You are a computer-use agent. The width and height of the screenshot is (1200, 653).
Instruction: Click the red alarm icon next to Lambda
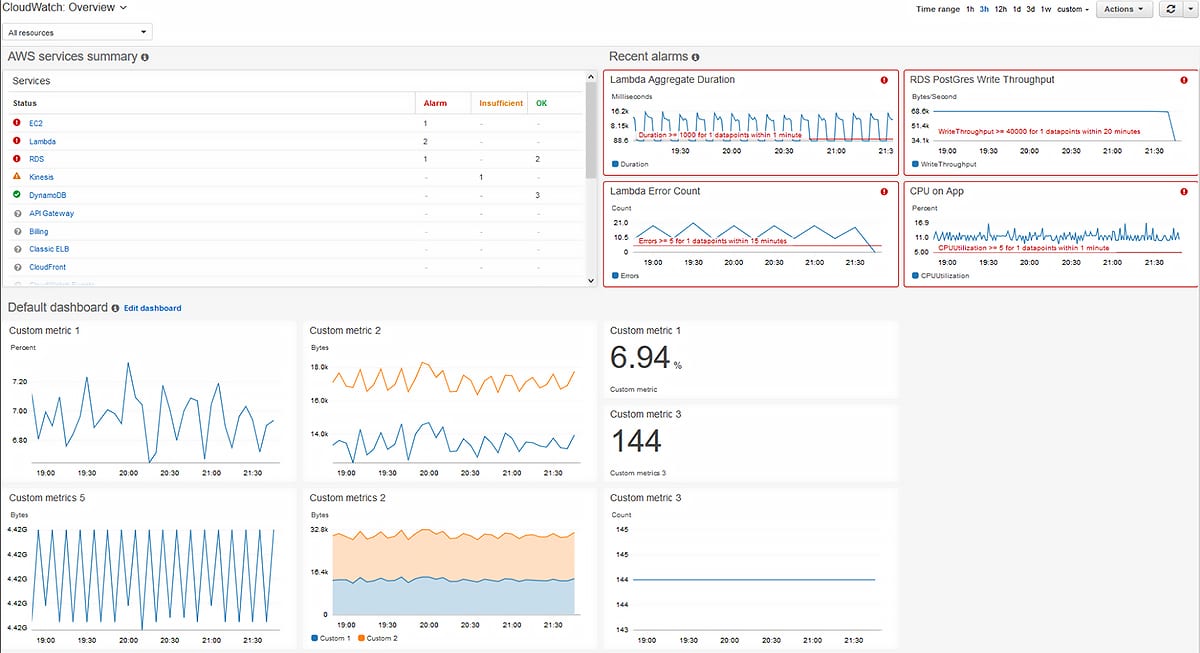pyautogui.click(x=17, y=141)
